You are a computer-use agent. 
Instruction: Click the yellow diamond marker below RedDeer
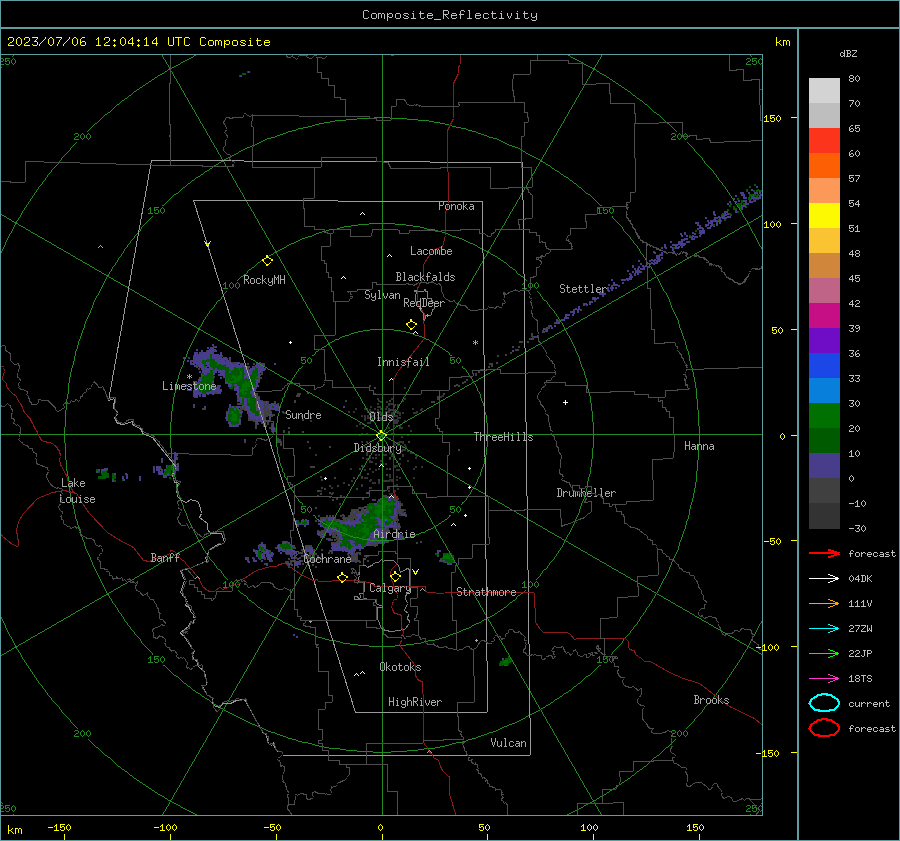click(x=412, y=325)
